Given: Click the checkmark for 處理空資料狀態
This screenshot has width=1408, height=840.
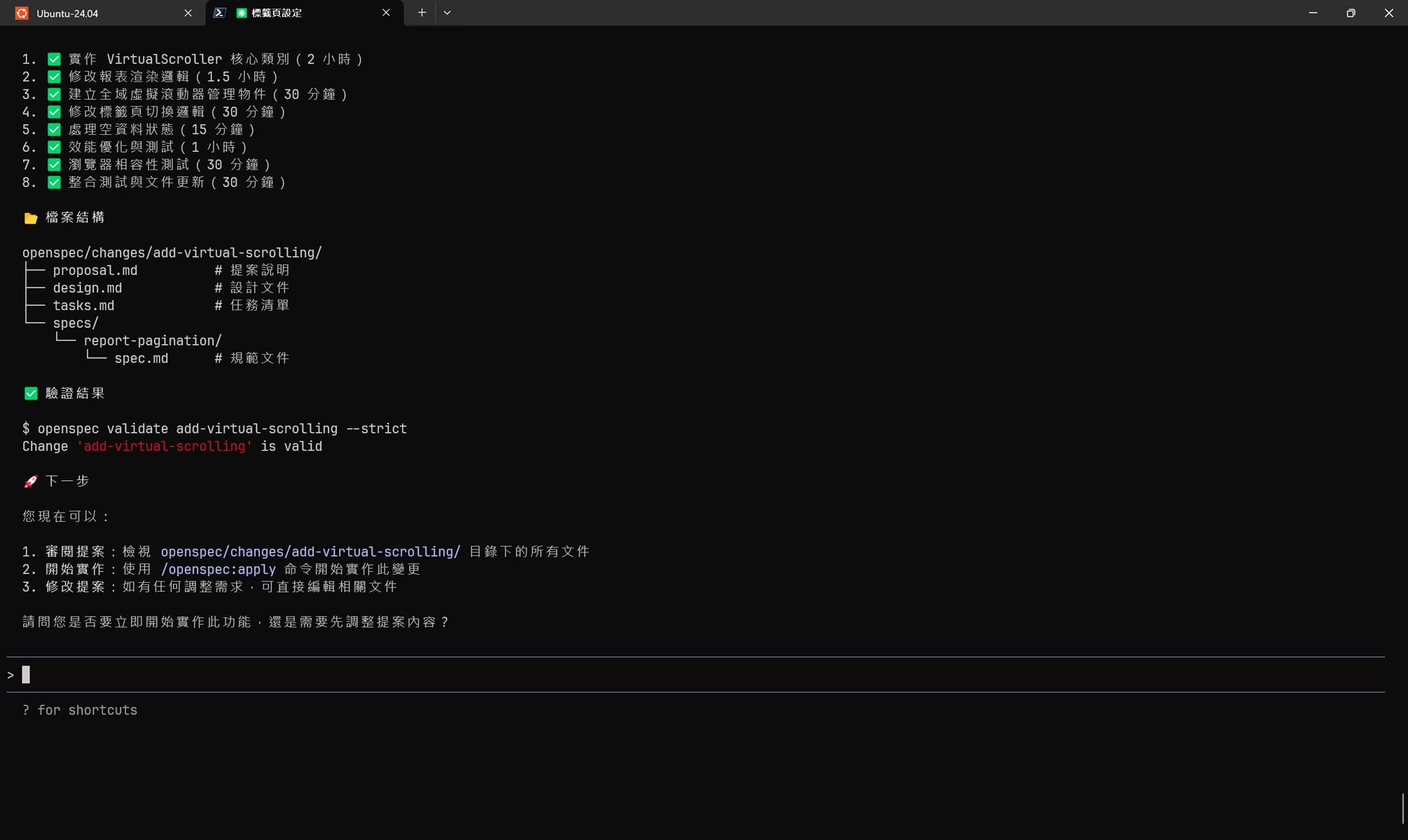Looking at the screenshot, I should [x=54, y=130].
